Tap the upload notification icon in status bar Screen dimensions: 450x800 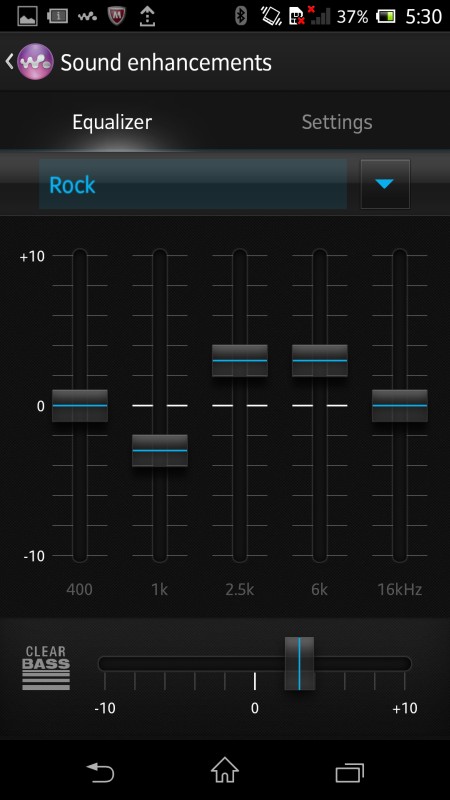pyautogui.click(x=147, y=16)
